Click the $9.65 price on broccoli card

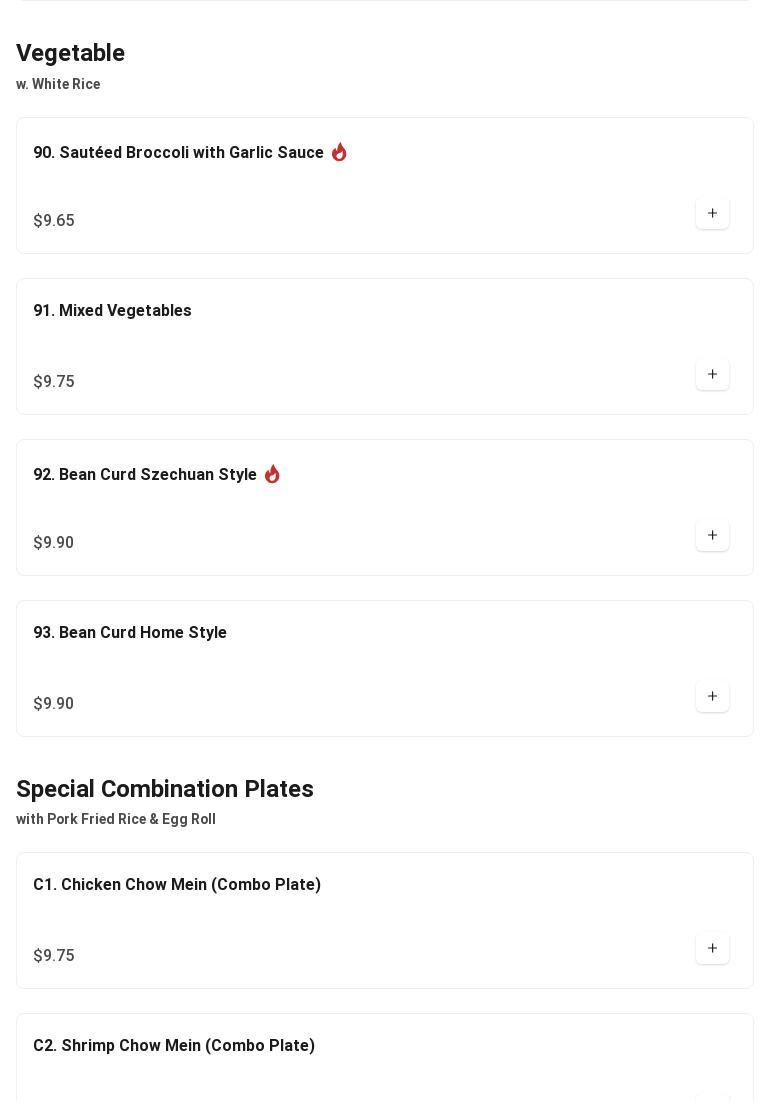coord(54,221)
